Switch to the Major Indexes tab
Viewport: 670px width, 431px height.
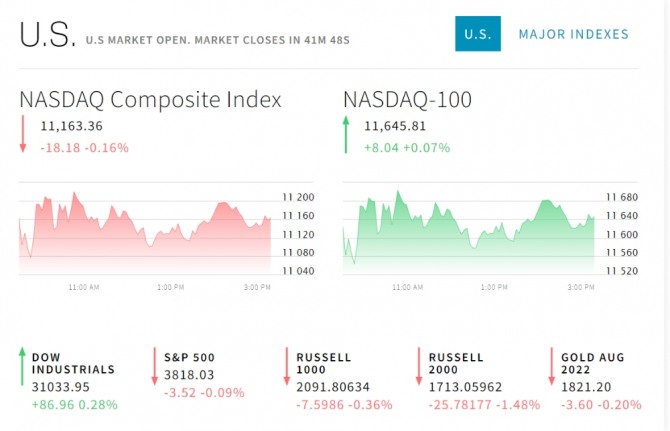tap(573, 34)
